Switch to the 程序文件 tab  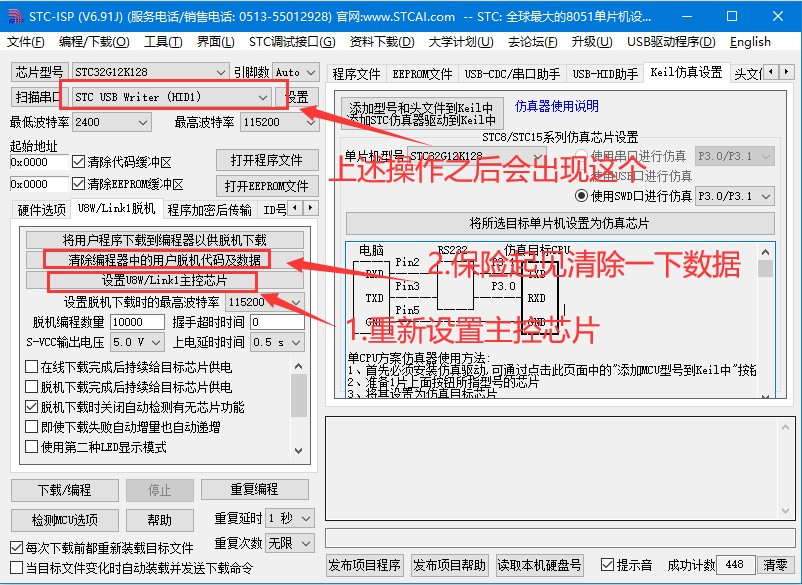tap(357, 74)
